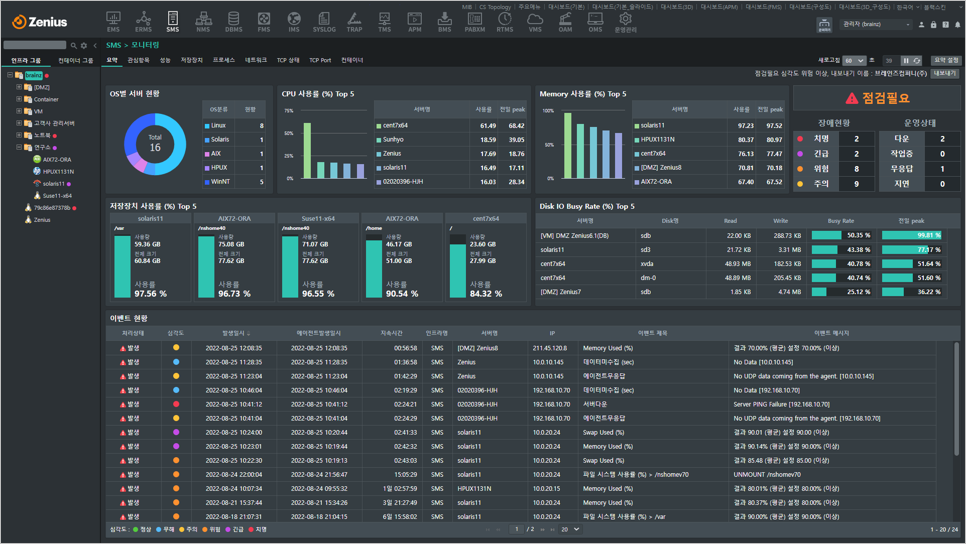The width and height of the screenshot is (966, 544).
Task: Open the 한국어 language dropdown
Action: (x=907, y=7)
